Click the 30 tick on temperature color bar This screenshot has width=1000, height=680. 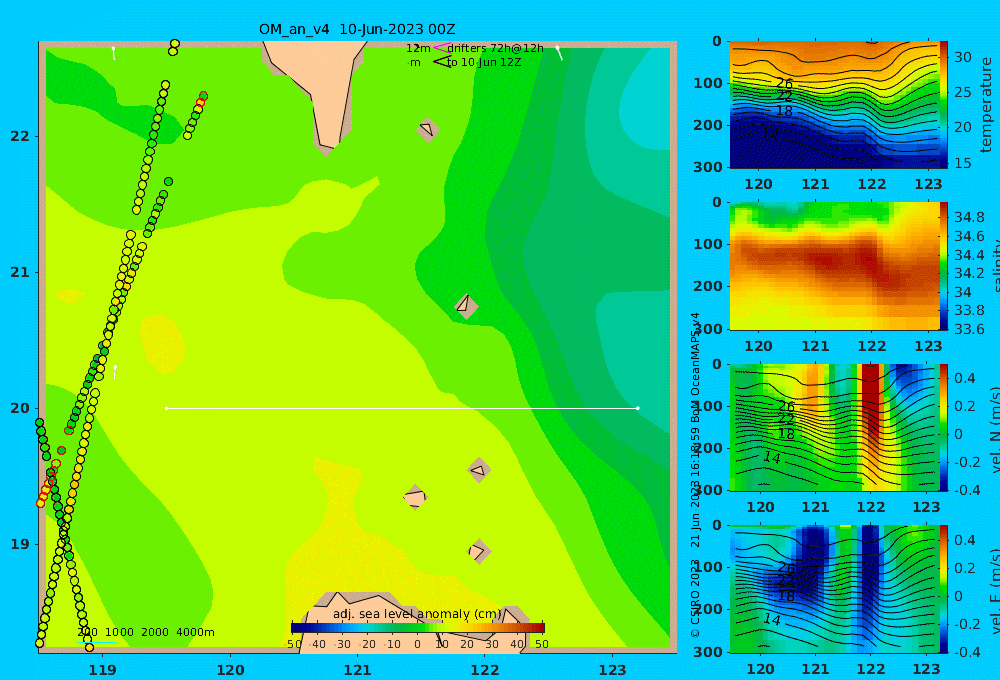click(962, 57)
